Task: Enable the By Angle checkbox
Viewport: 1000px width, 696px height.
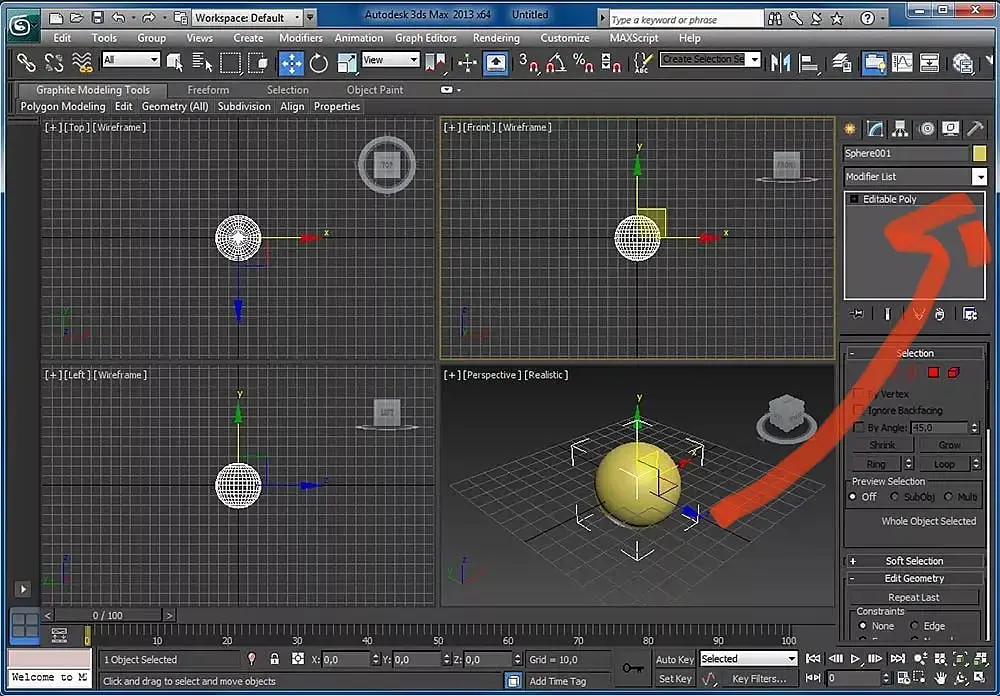Action: [858, 428]
